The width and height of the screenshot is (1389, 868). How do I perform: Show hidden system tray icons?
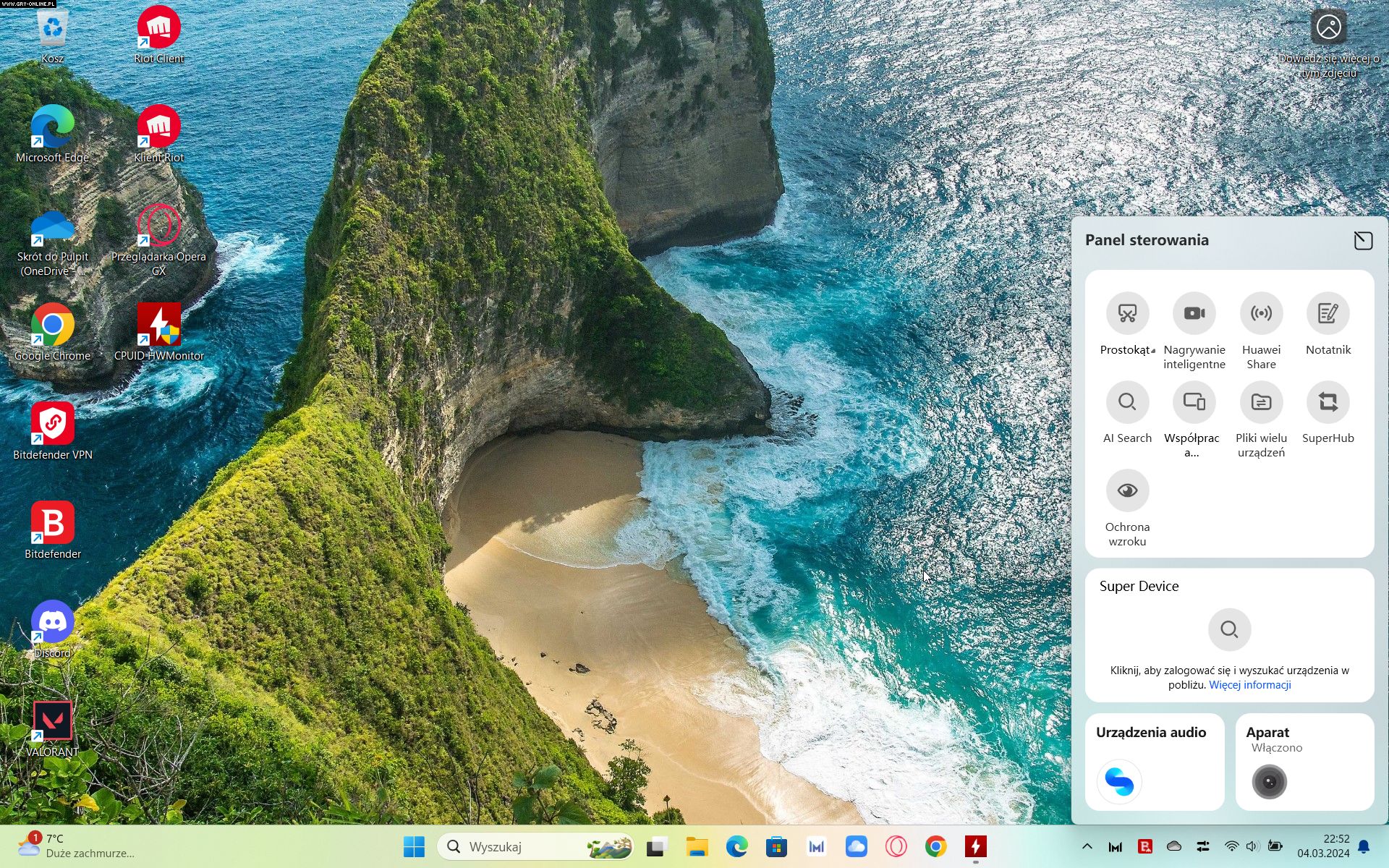coord(1087,846)
